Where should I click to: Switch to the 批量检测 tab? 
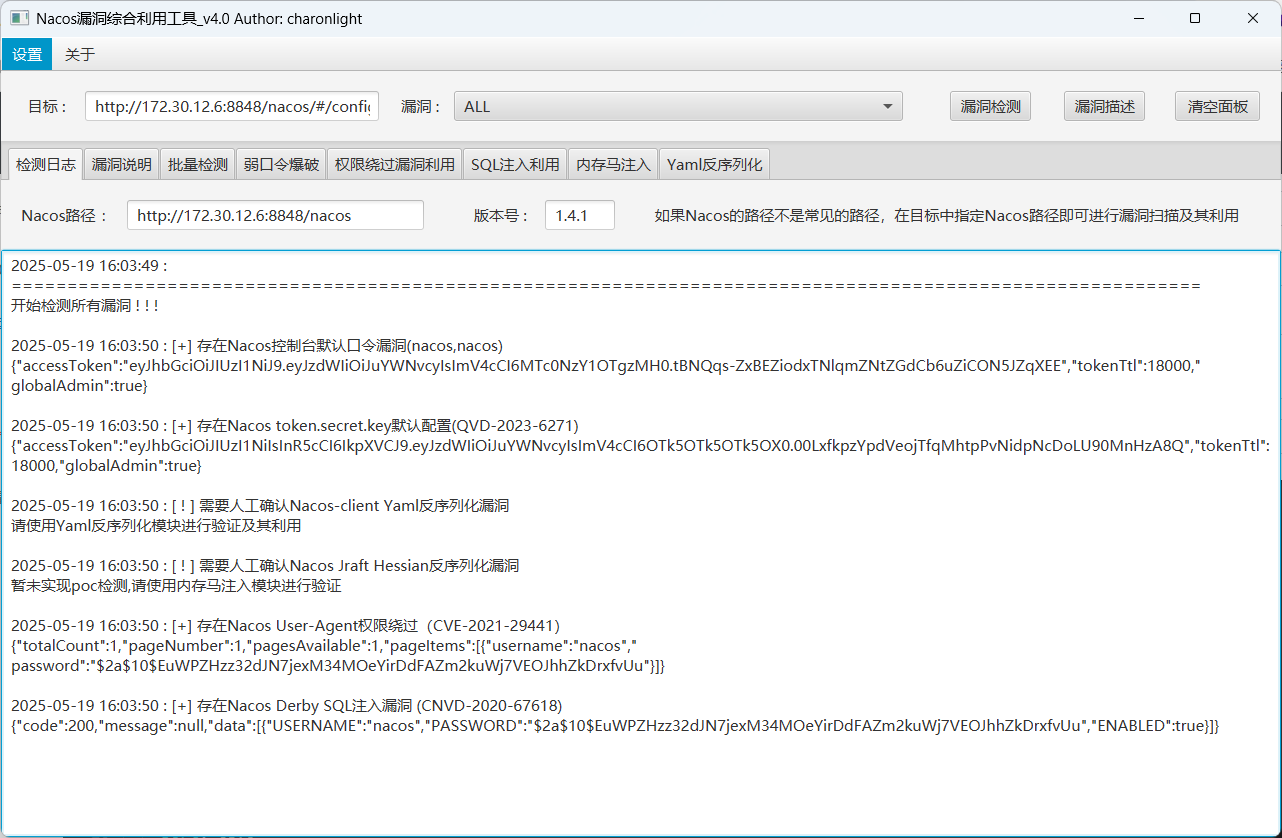198,165
